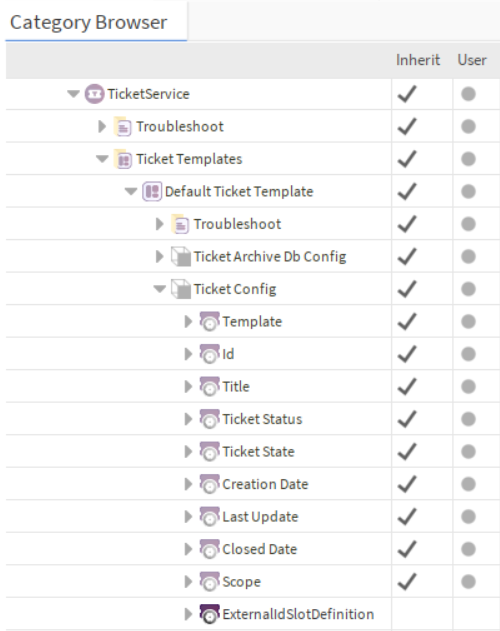The width and height of the screenshot is (500, 631).
Task: Click the Inherit column header
Action: [x=418, y=60]
